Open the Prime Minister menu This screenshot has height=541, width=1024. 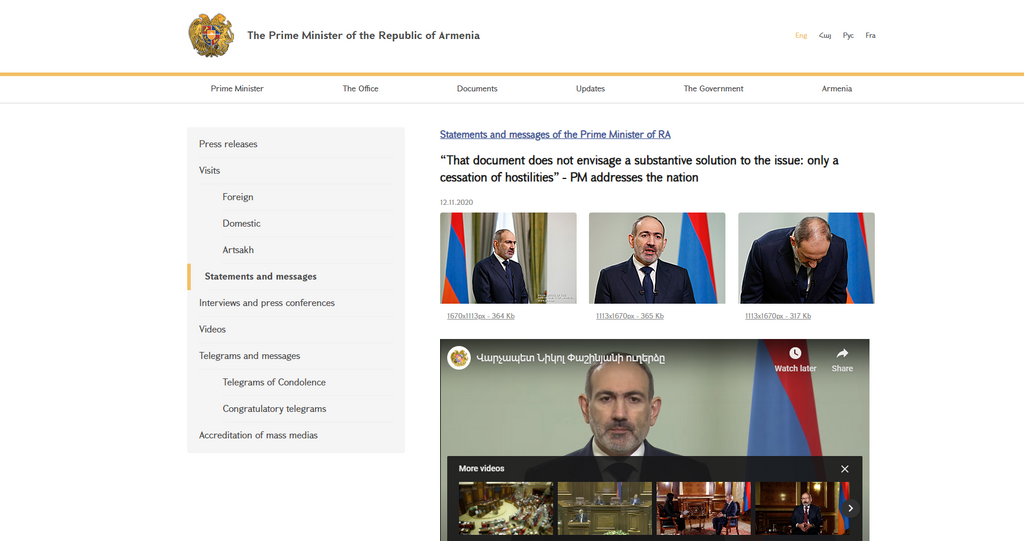[237, 89]
